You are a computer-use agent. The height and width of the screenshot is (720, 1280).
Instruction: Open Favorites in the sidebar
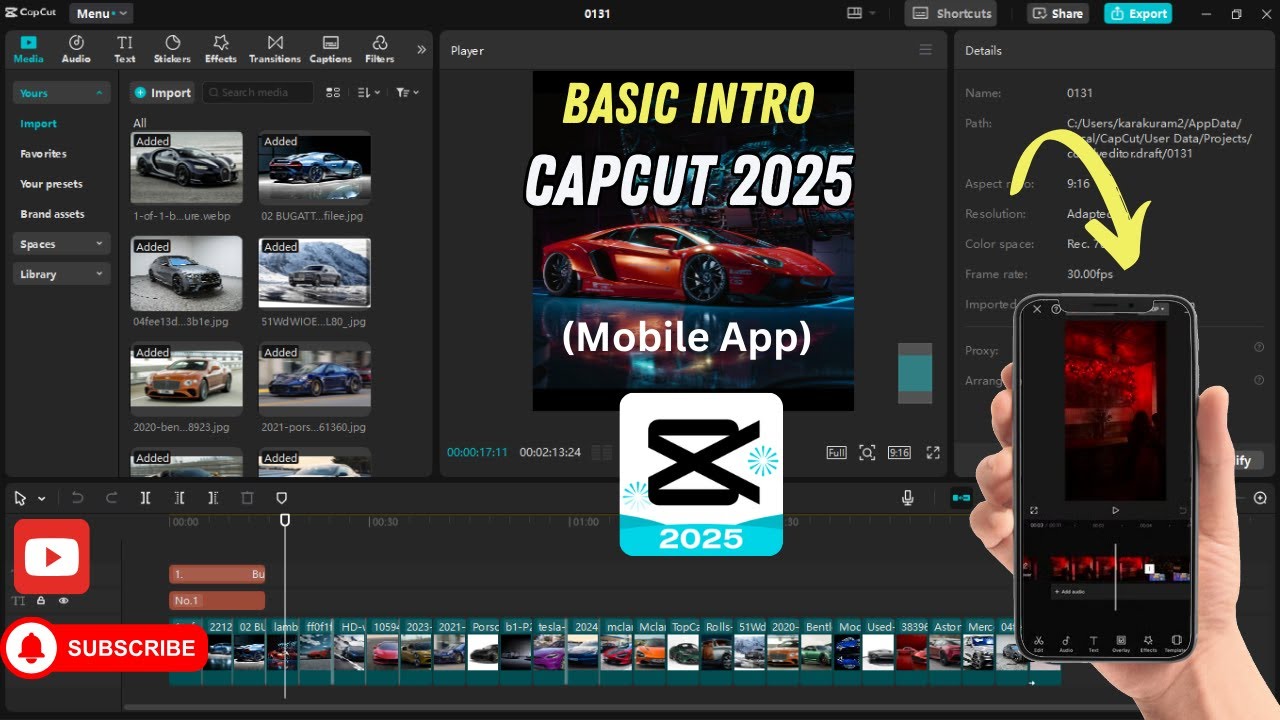click(x=43, y=154)
